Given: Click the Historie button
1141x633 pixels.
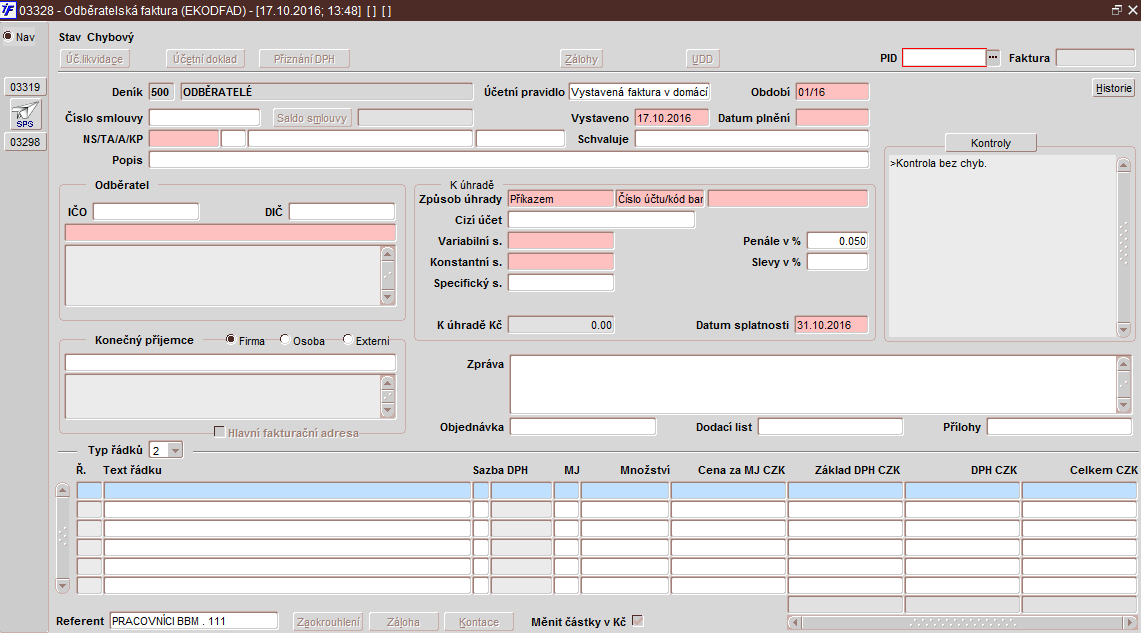Looking at the screenshot, I should [1113, 88].
